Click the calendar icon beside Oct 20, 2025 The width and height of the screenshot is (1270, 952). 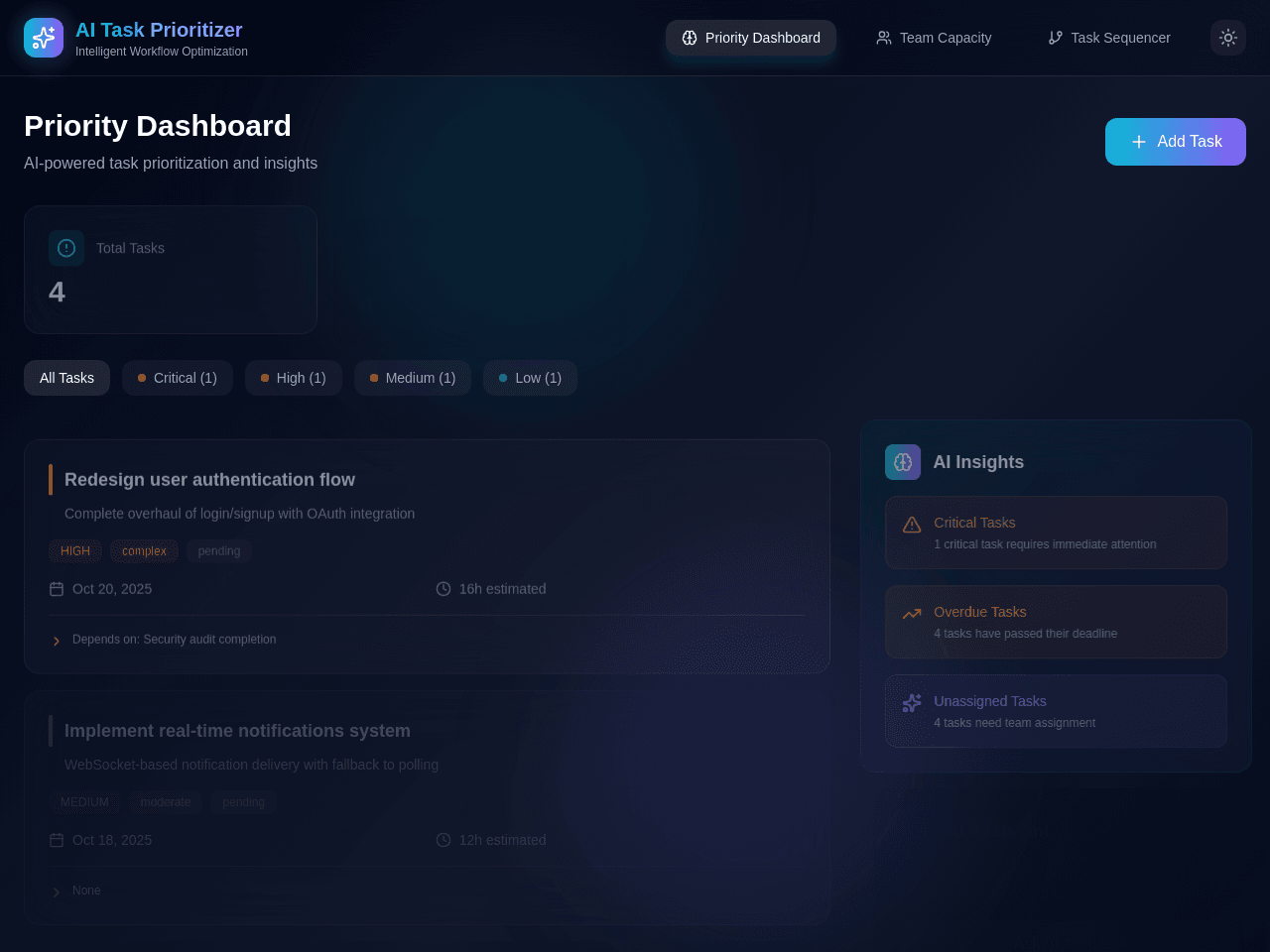57,589
